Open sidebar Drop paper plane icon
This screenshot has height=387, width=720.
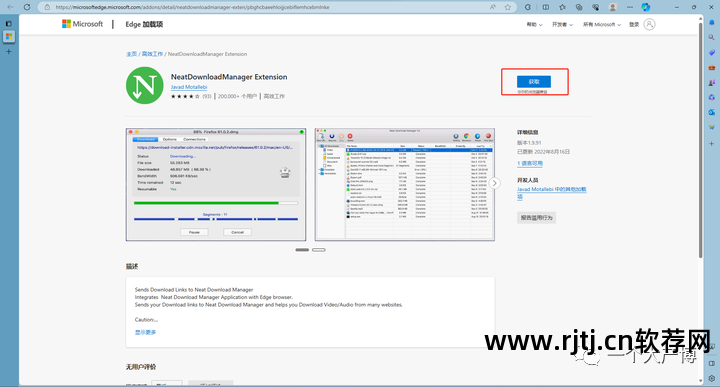[712, 127]
